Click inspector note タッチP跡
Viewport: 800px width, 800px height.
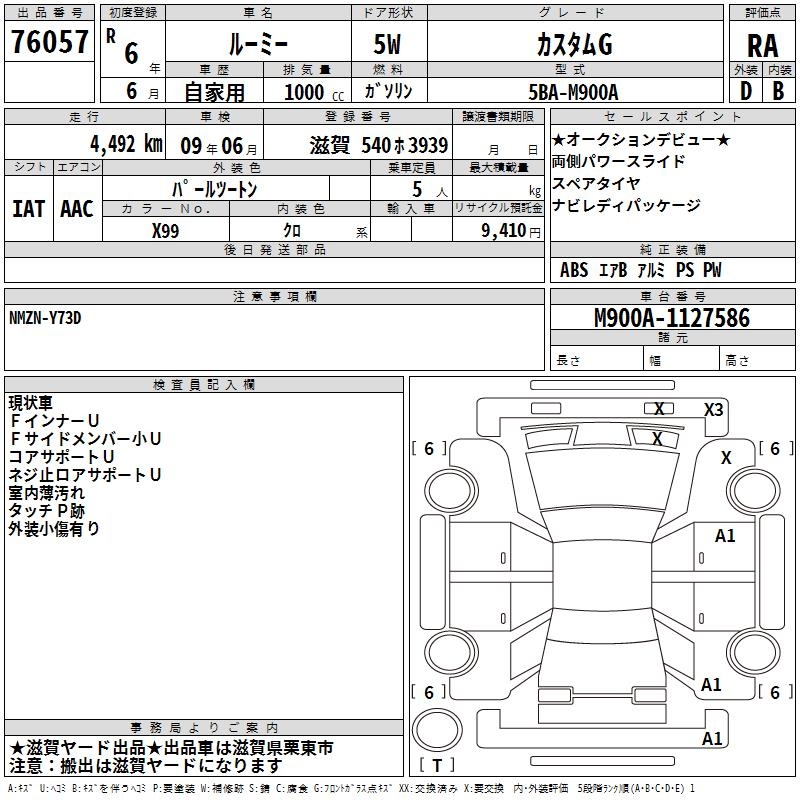point(46,511)
